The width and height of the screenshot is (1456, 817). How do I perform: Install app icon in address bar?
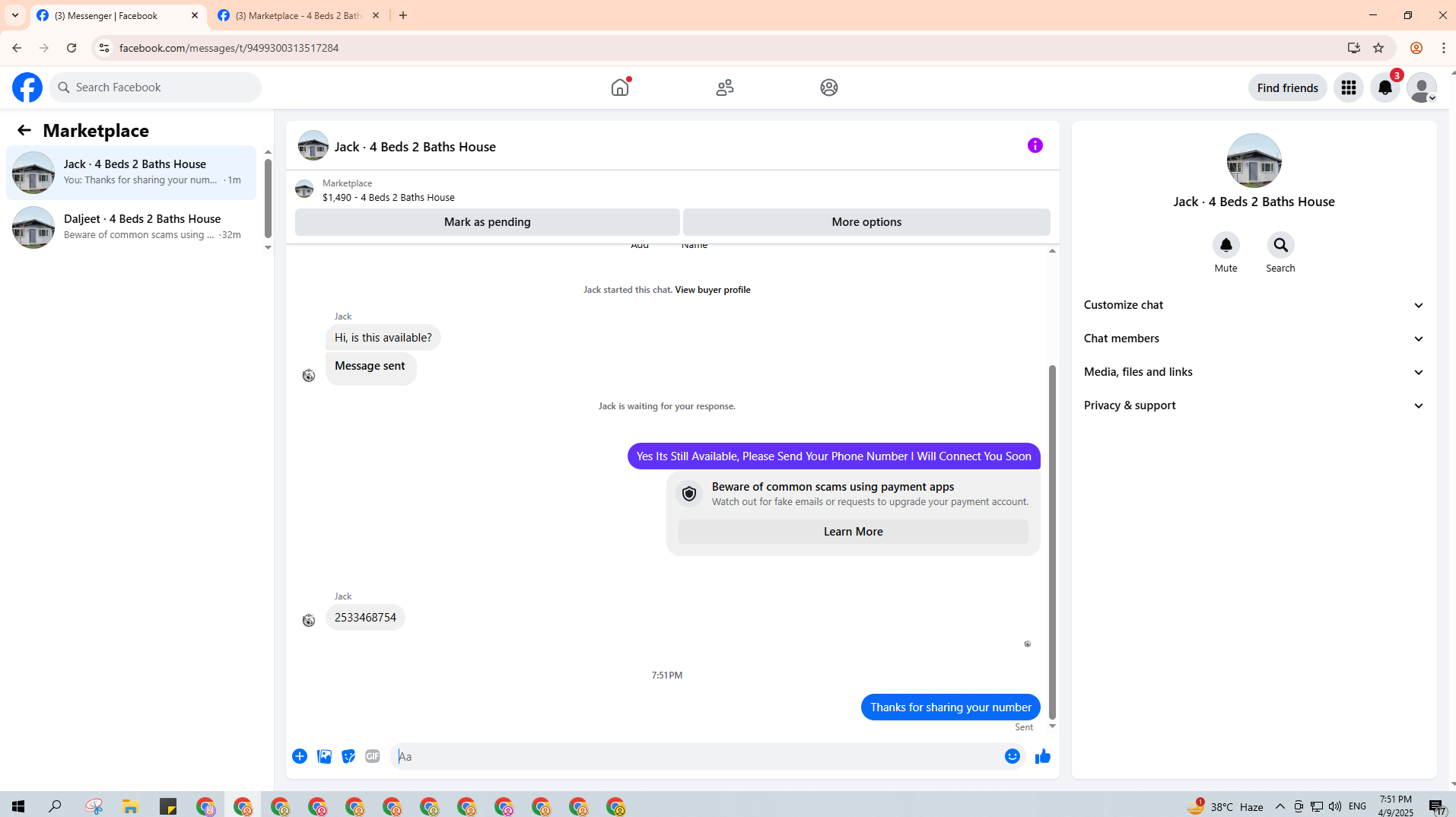(x=1354, y=48)
